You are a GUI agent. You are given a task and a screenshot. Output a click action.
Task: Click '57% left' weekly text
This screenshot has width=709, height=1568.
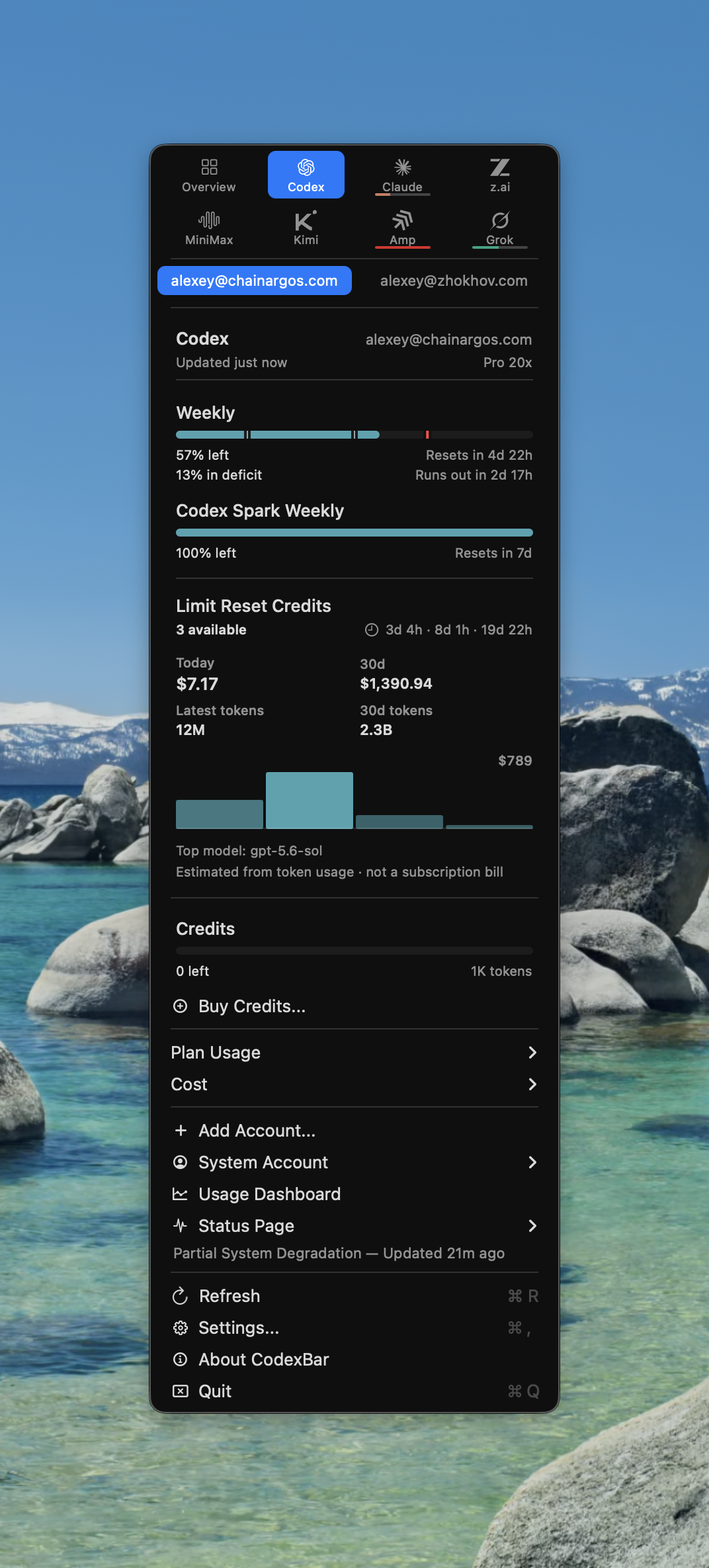[x=202, y=455]
